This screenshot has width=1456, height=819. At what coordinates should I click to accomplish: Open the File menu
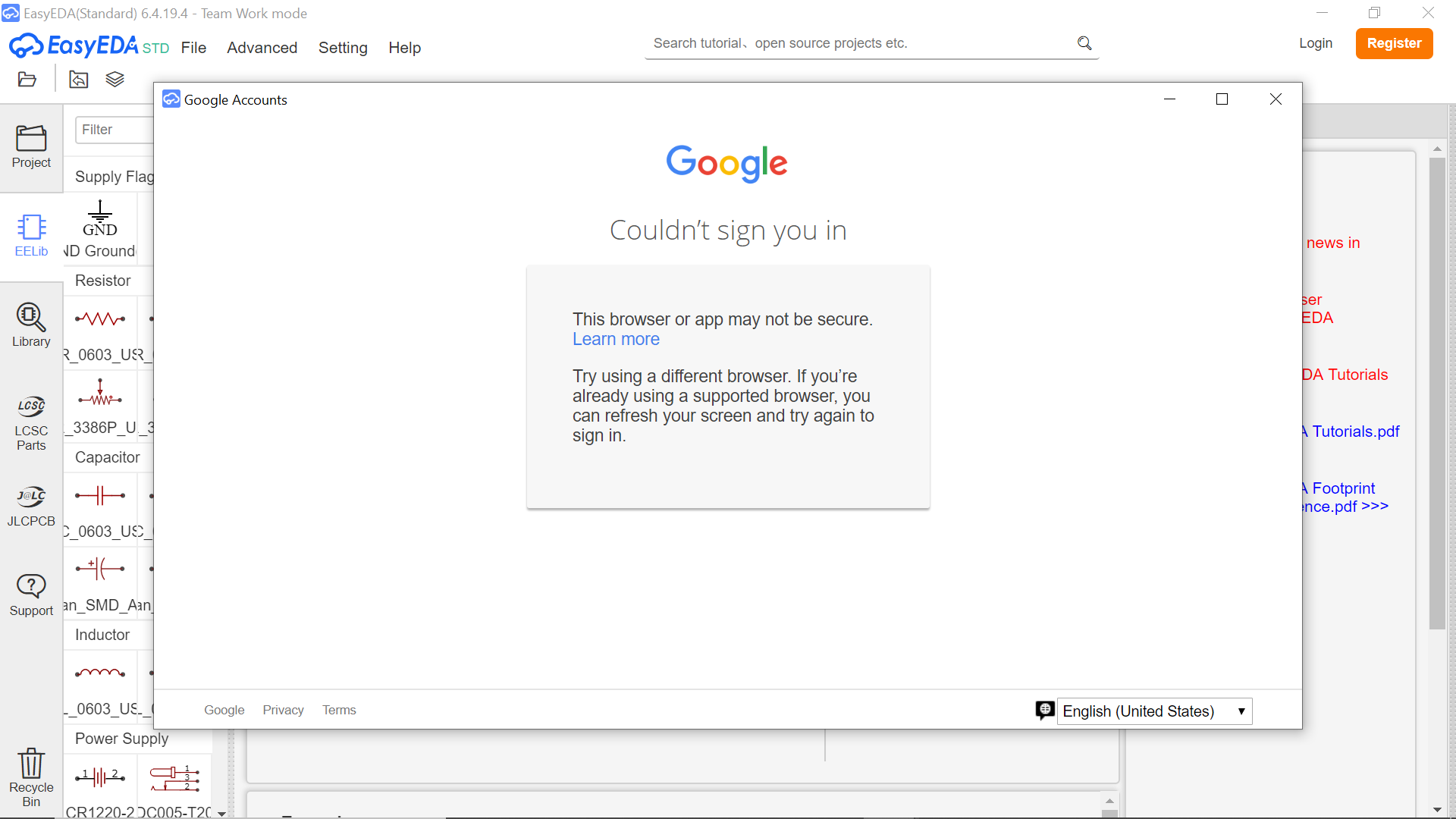click(x=193, y=48)
